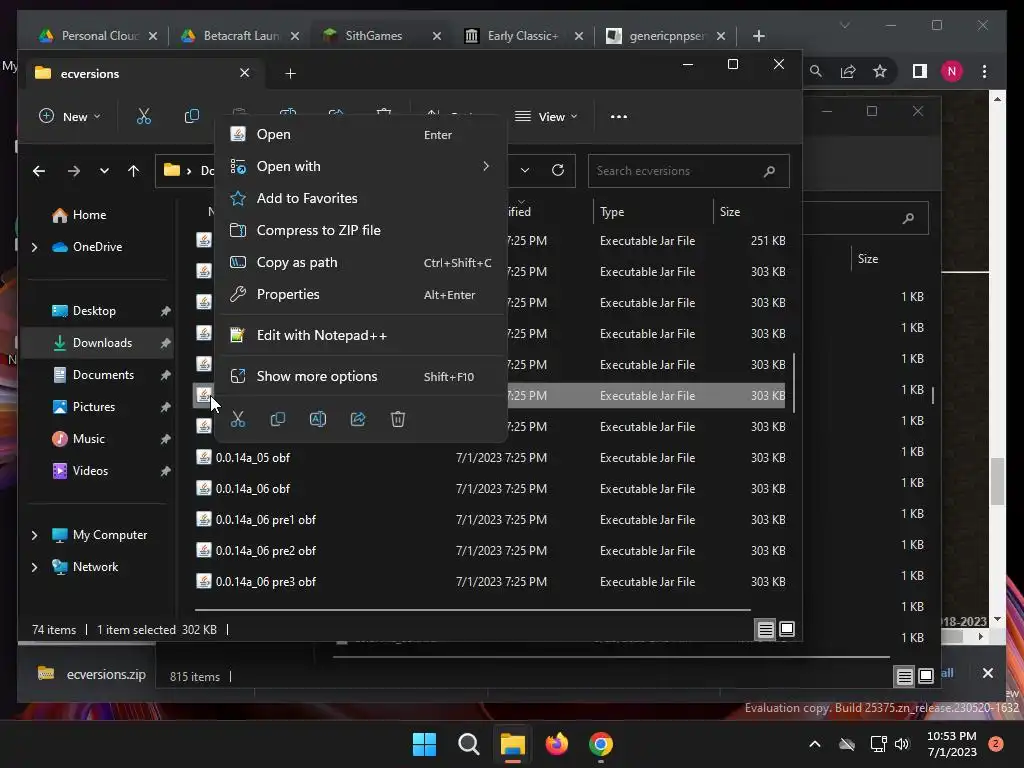Expand Network tree node

[35, 567]
